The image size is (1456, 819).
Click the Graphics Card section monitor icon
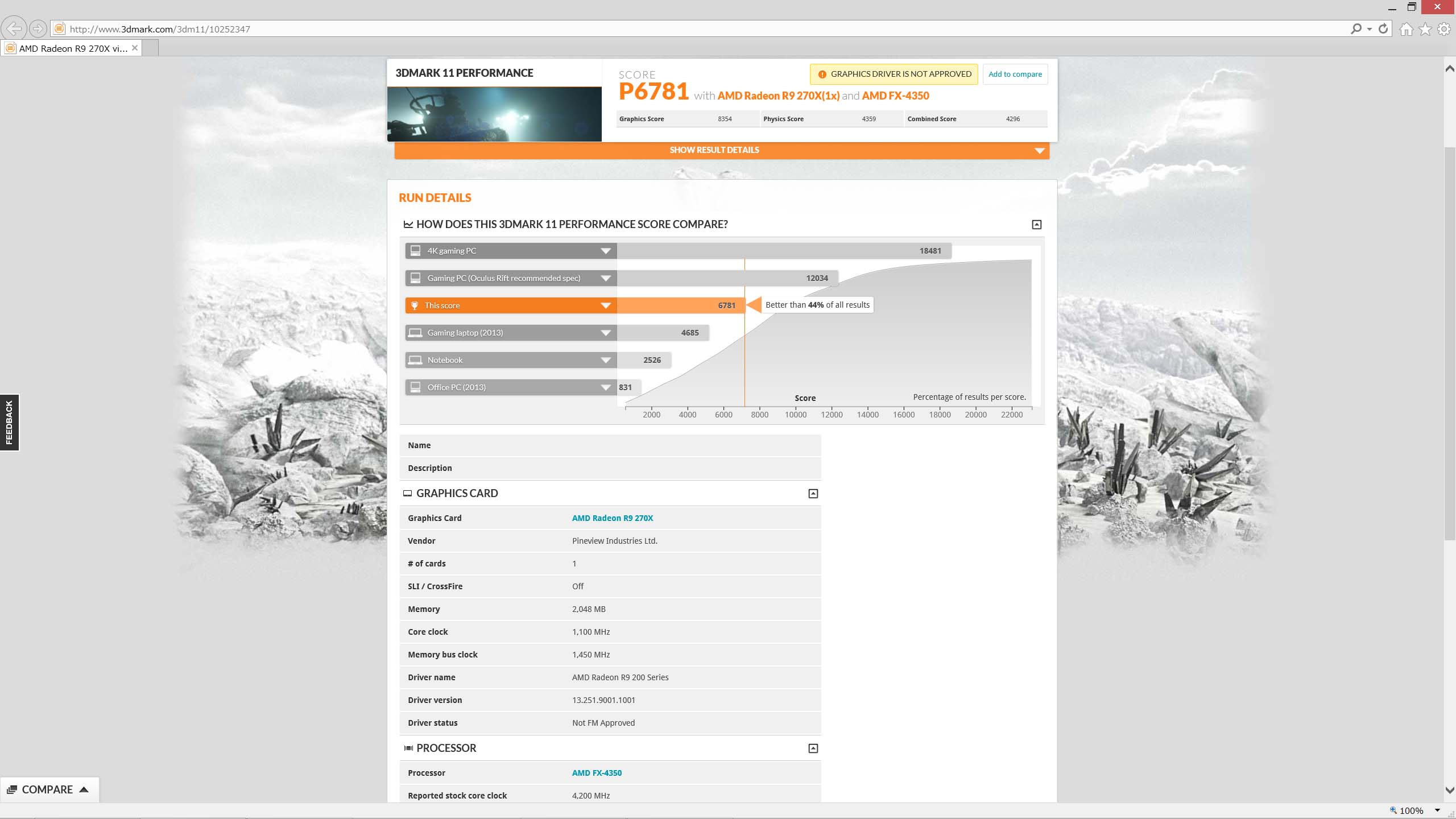407,494
